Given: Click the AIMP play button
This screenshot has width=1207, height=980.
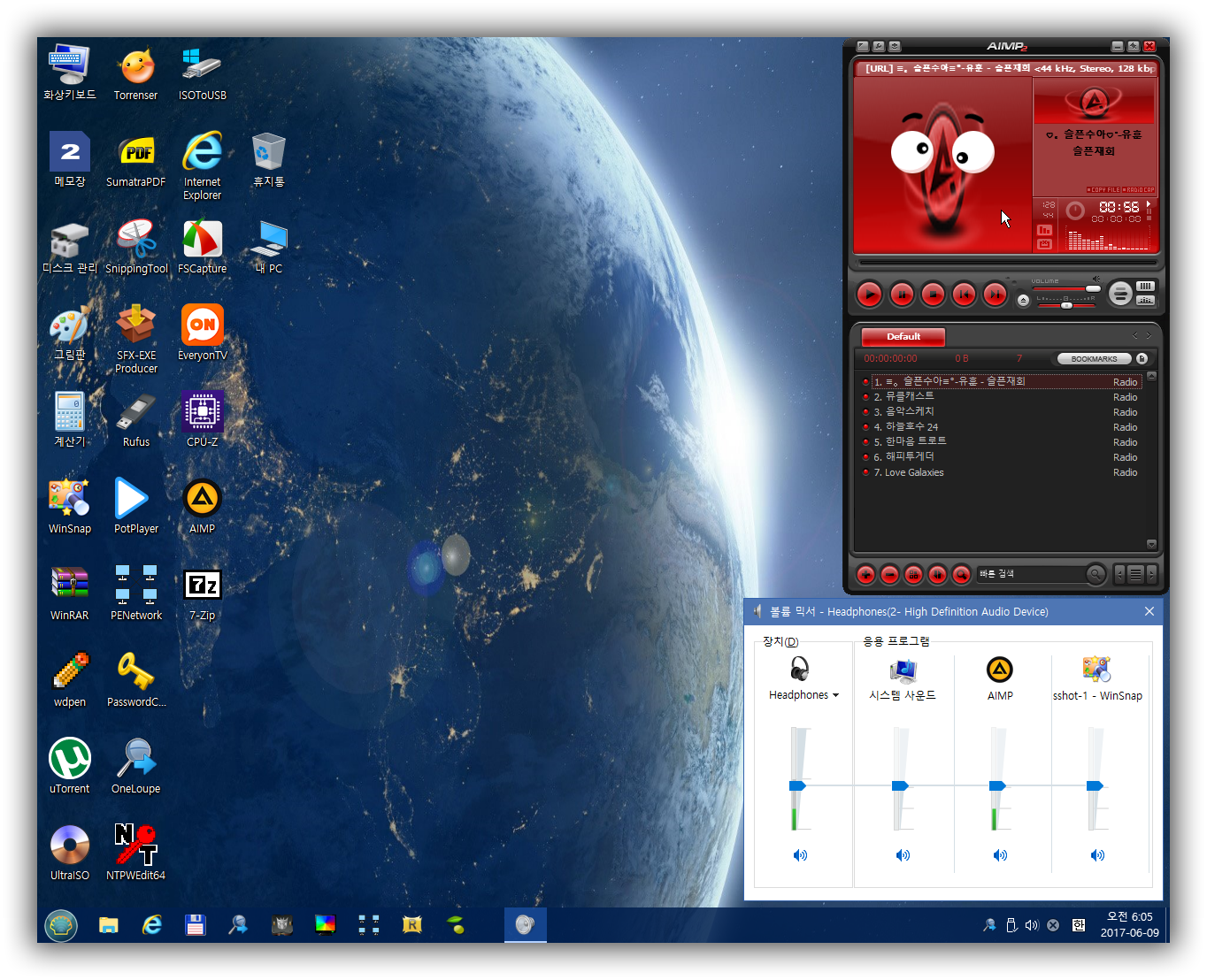Looking at the screenshot, I should coord(869,294).
